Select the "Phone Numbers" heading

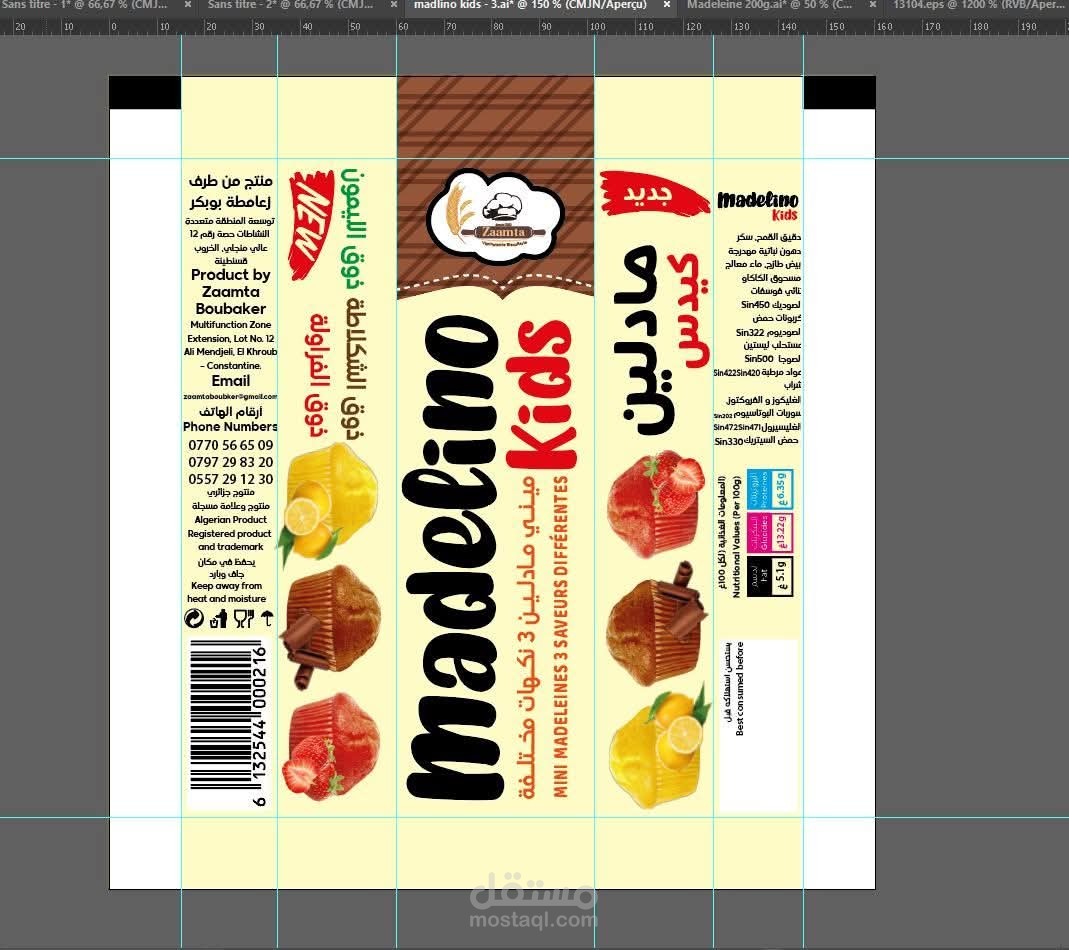230,427
